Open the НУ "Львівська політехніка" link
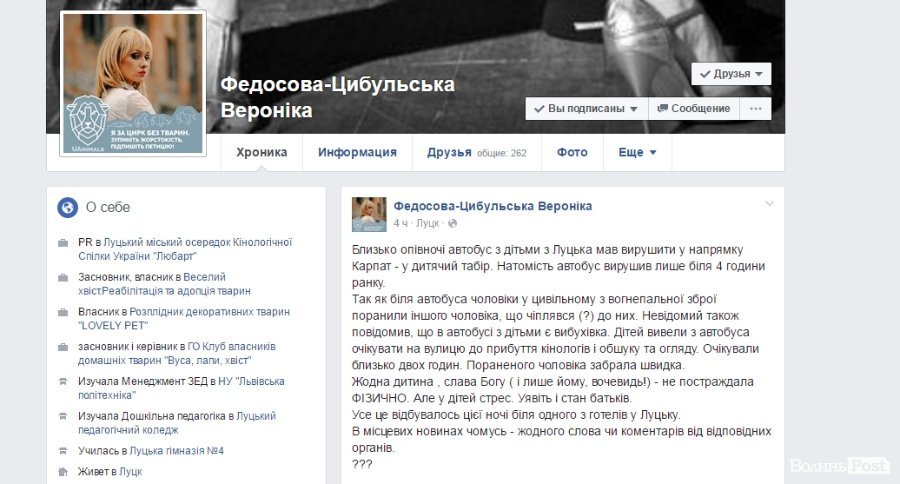This screenshot has height=484, width=900. tap(181, 389)
